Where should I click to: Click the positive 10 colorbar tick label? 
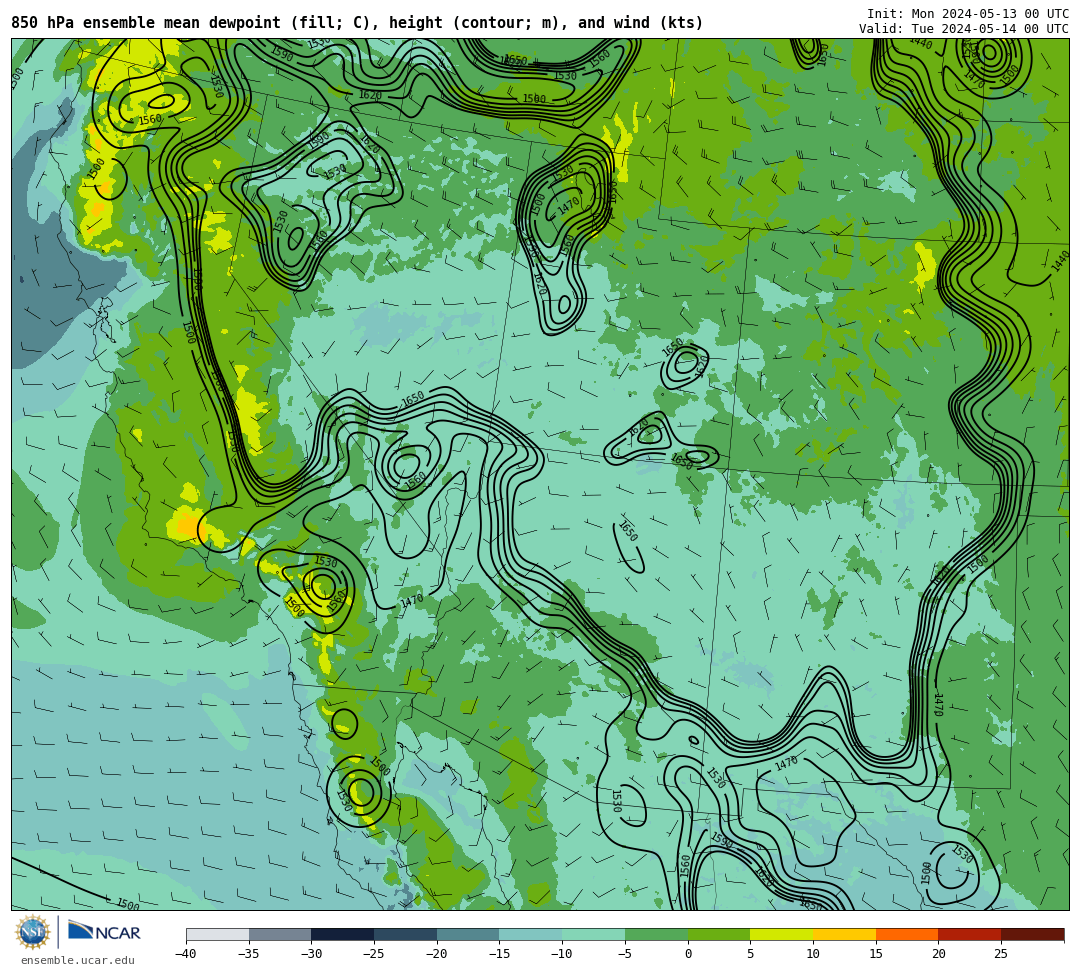pyautogui.click(x=813, y=954)
